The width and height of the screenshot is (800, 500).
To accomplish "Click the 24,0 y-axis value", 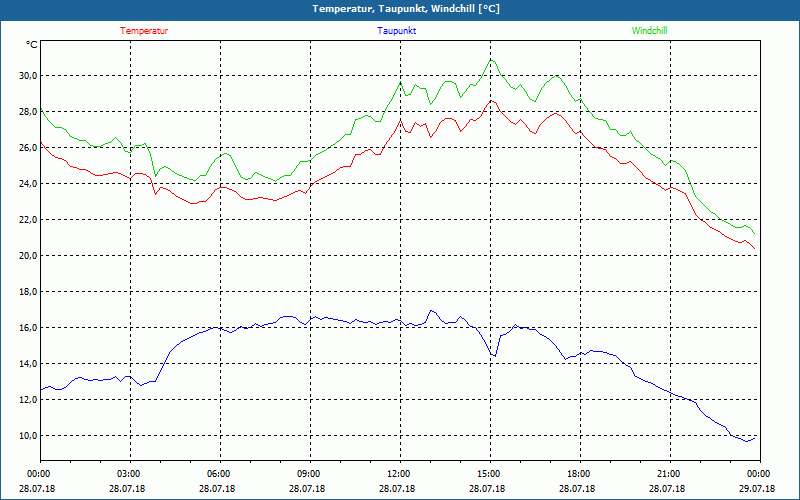I will point(29,184).
